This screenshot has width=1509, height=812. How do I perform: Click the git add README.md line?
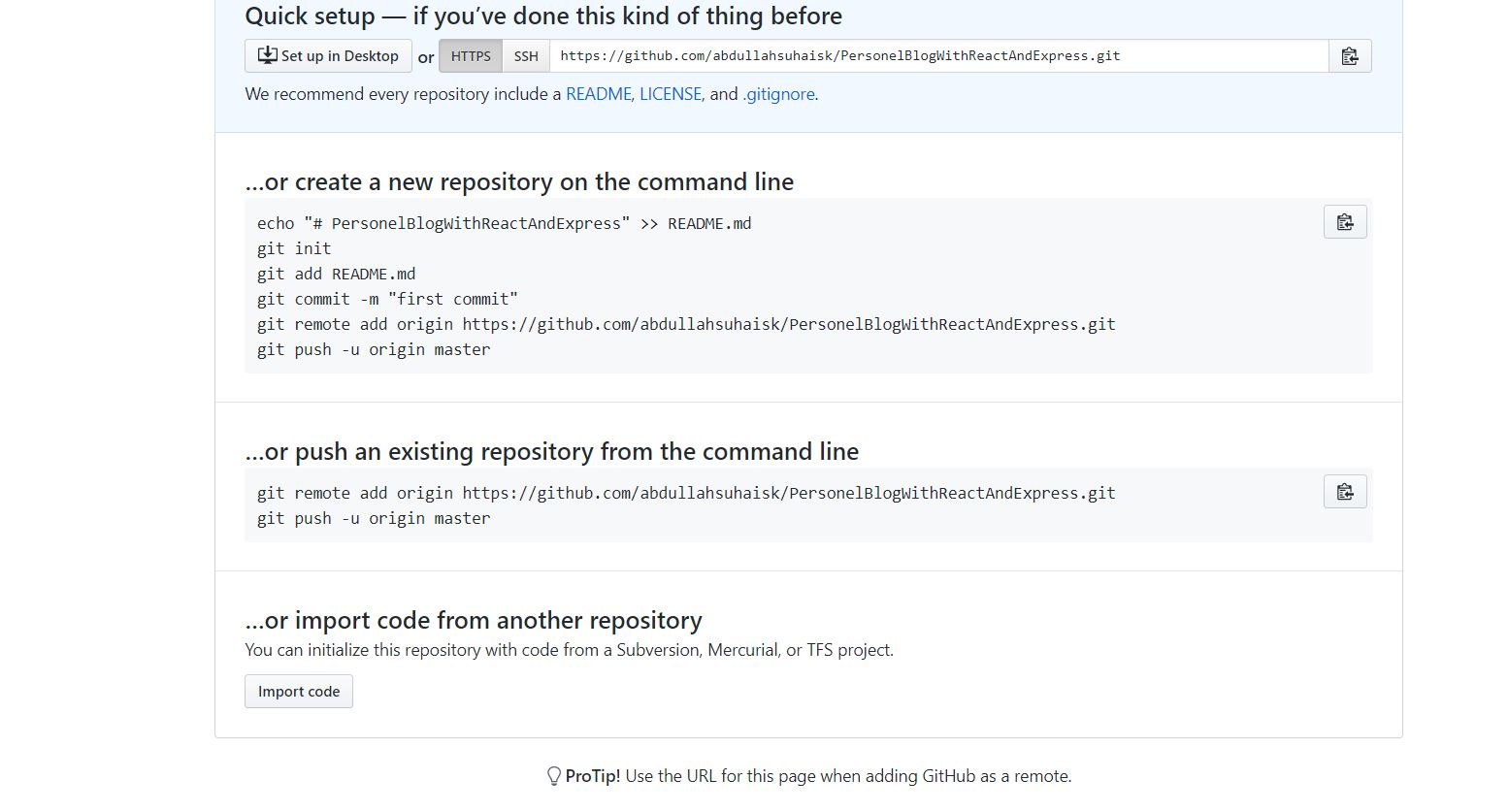(x=336, y=274)
